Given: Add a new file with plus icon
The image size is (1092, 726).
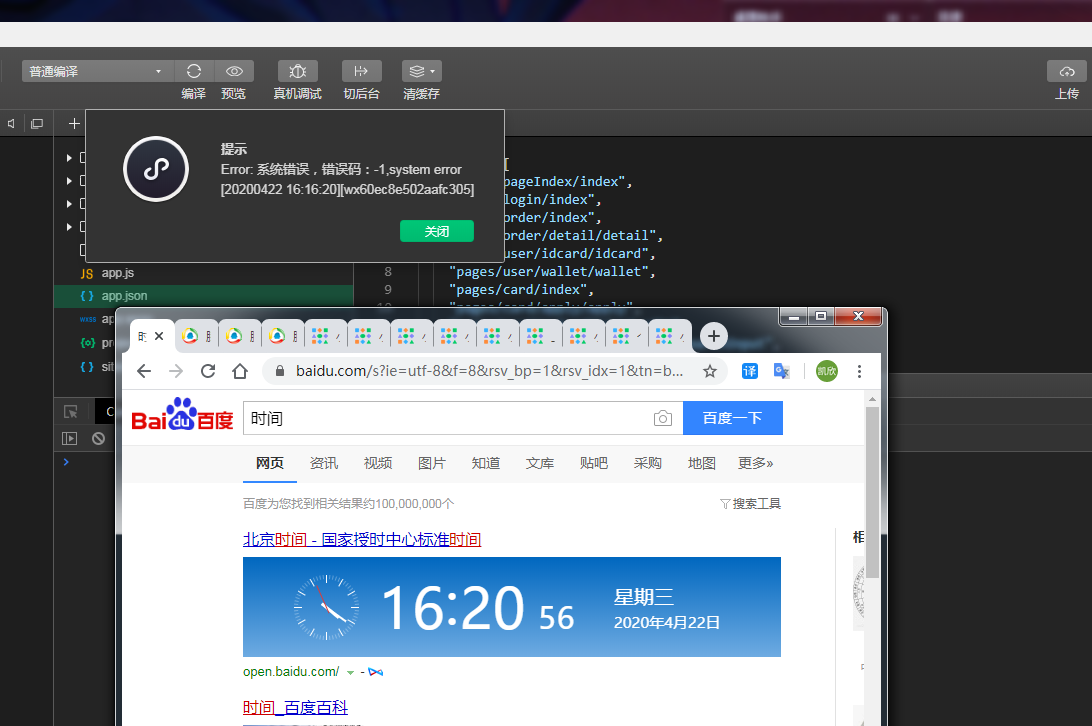Looking at the screenshot, I should coord(74,123).
